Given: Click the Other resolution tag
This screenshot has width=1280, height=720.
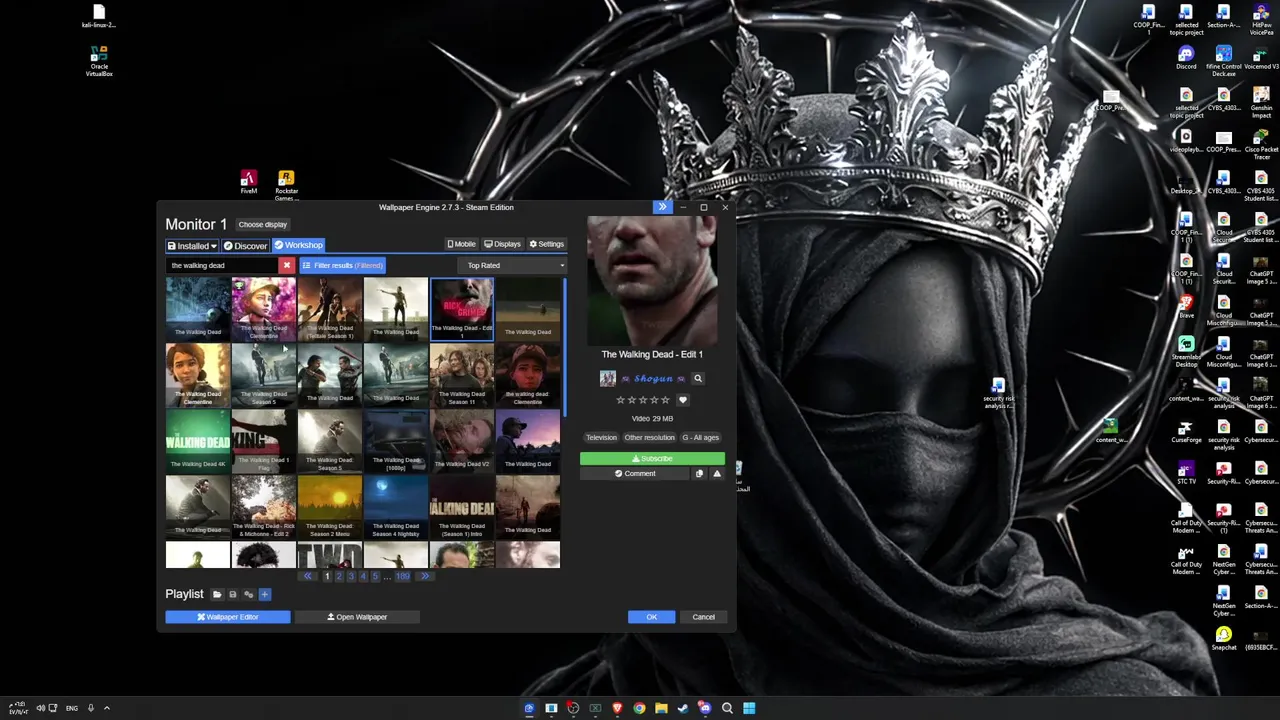Looking at the screenshot, I should pyautogui.click(x=649, y=437).
